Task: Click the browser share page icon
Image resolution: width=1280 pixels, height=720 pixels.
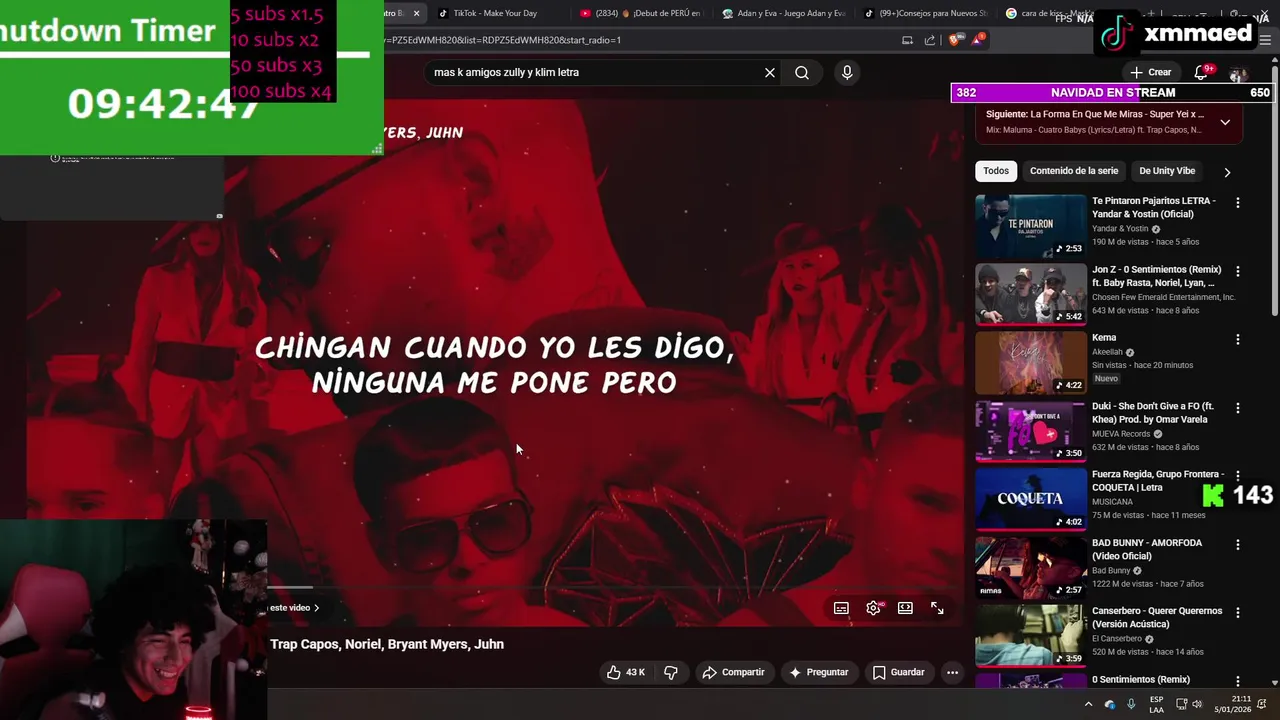Action: 930,40
